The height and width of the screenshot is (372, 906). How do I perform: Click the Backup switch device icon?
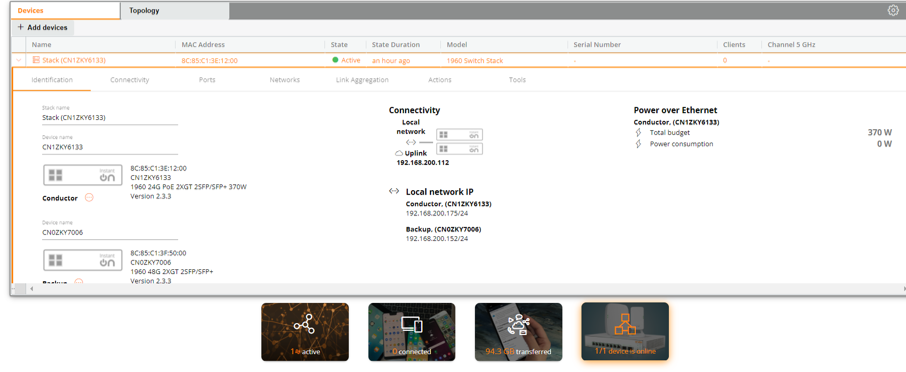[83, 260]
